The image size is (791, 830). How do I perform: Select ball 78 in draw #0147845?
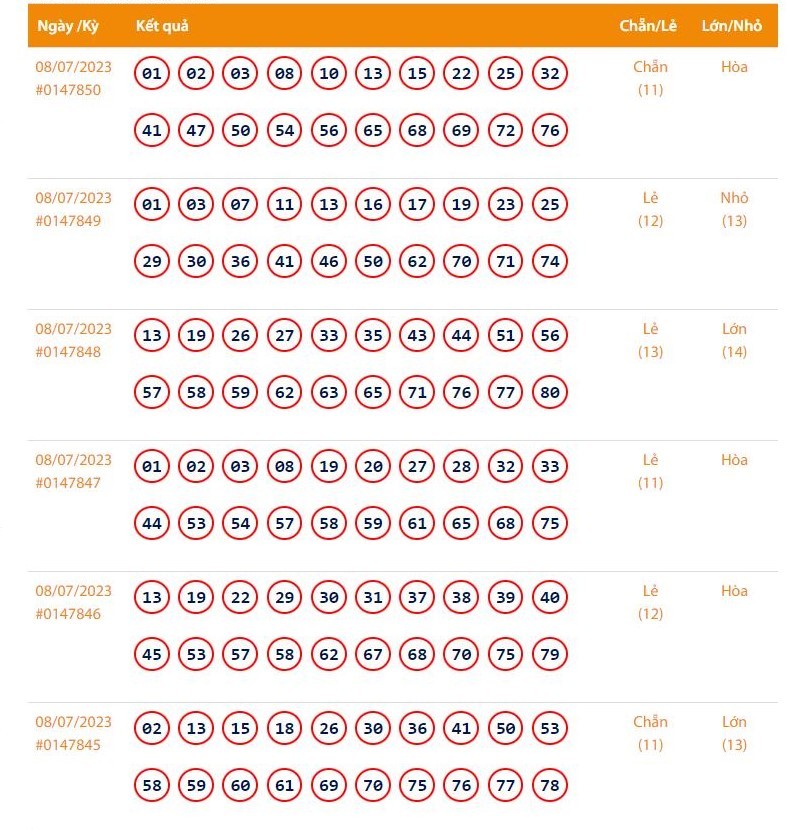click(x=549, y=785)
